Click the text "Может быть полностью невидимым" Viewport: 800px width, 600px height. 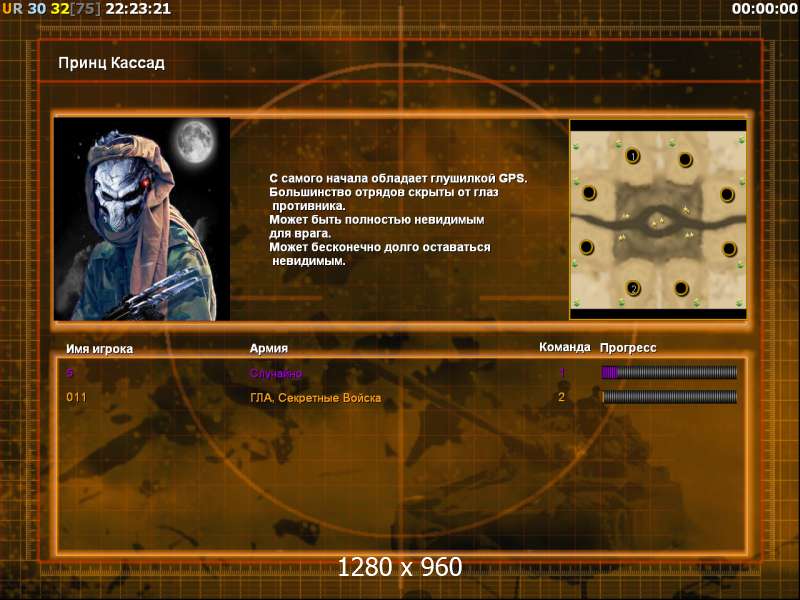pyautogui.click(x=377, y=220)
